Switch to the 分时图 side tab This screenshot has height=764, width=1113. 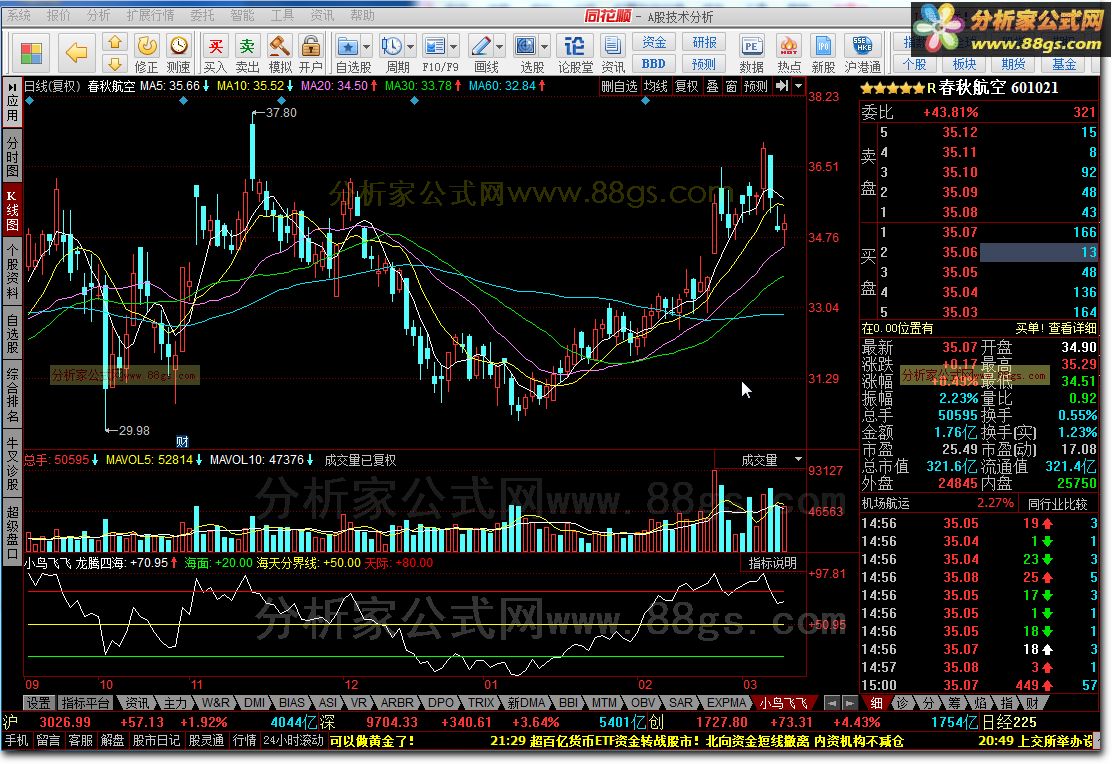coord(12,157)
